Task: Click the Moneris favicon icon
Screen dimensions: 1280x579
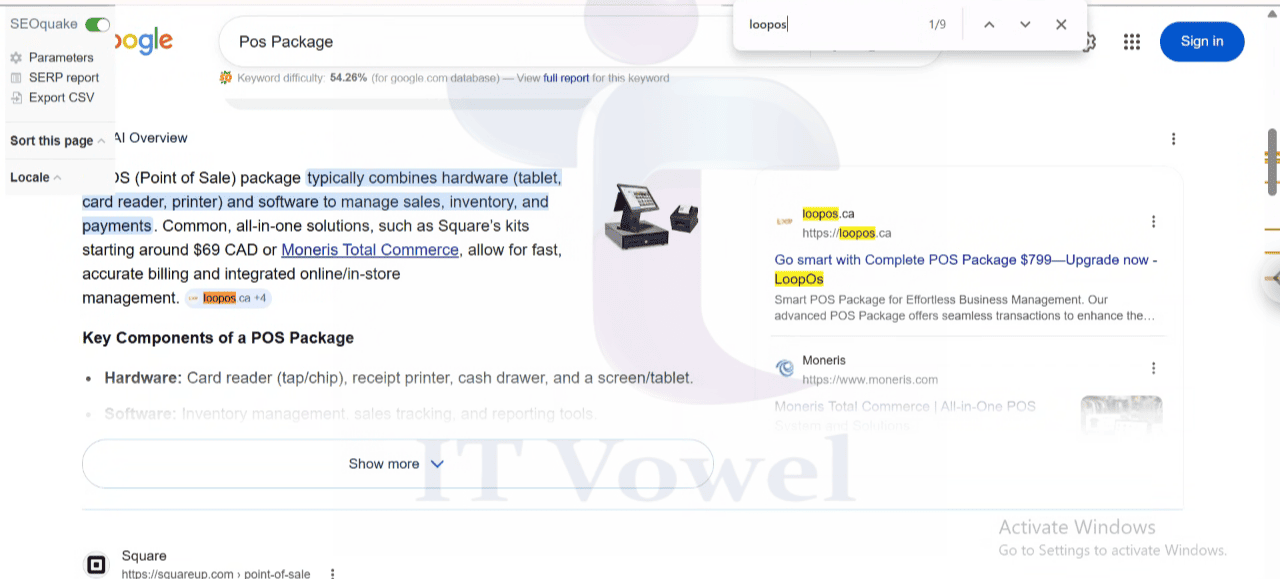Action: coord(785,368)
